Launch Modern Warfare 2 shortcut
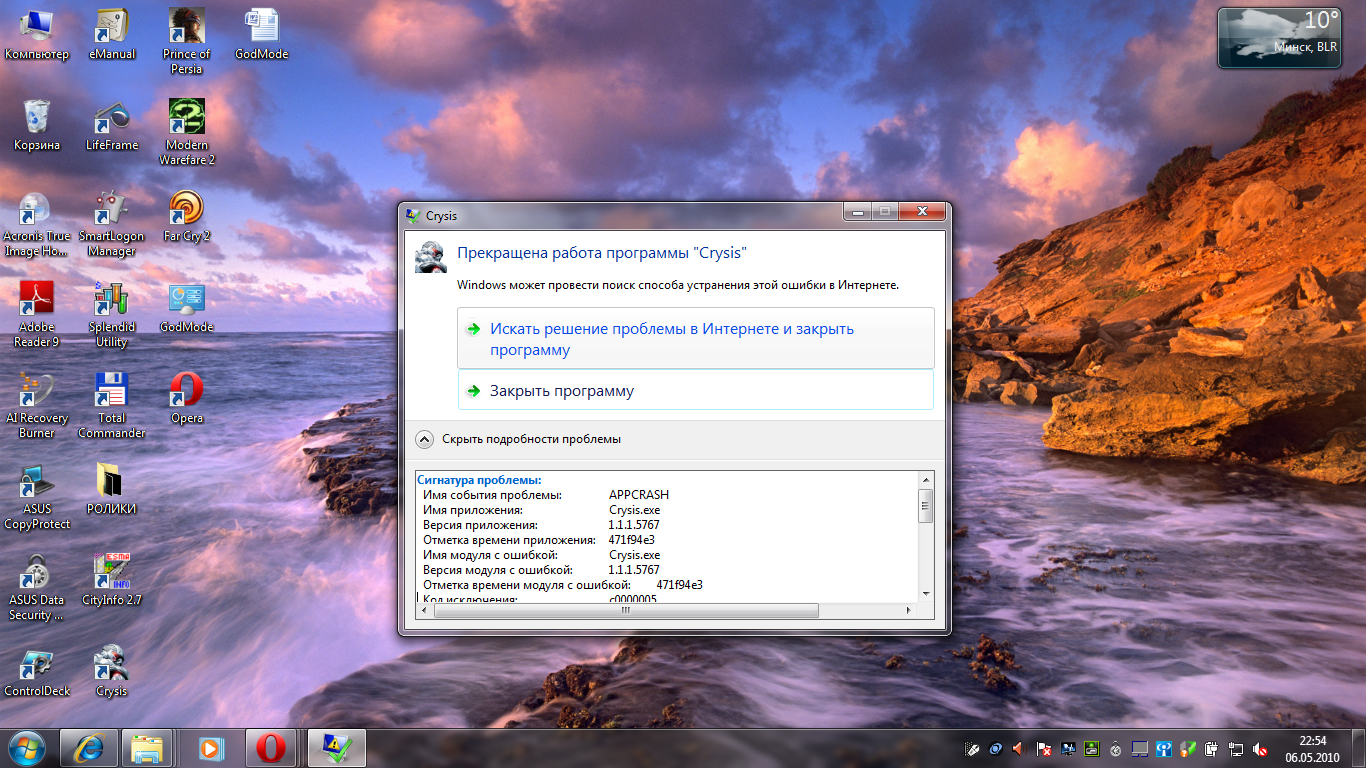 point(187,132)
